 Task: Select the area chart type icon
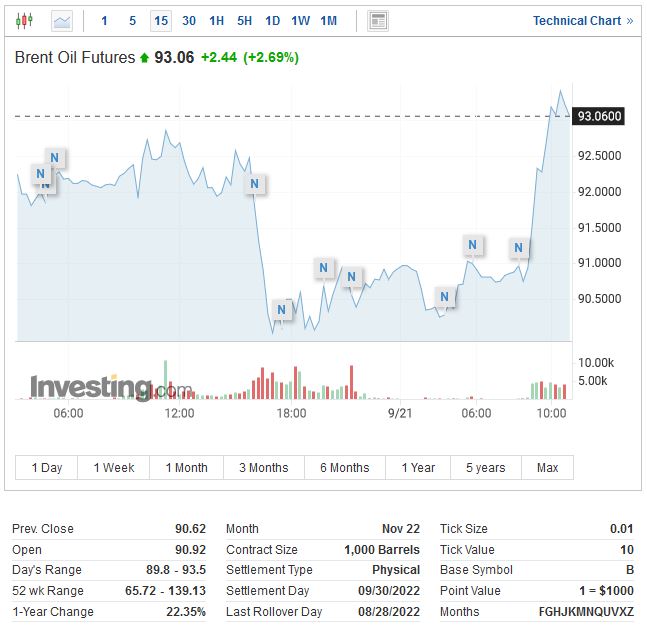click(62, 20)
